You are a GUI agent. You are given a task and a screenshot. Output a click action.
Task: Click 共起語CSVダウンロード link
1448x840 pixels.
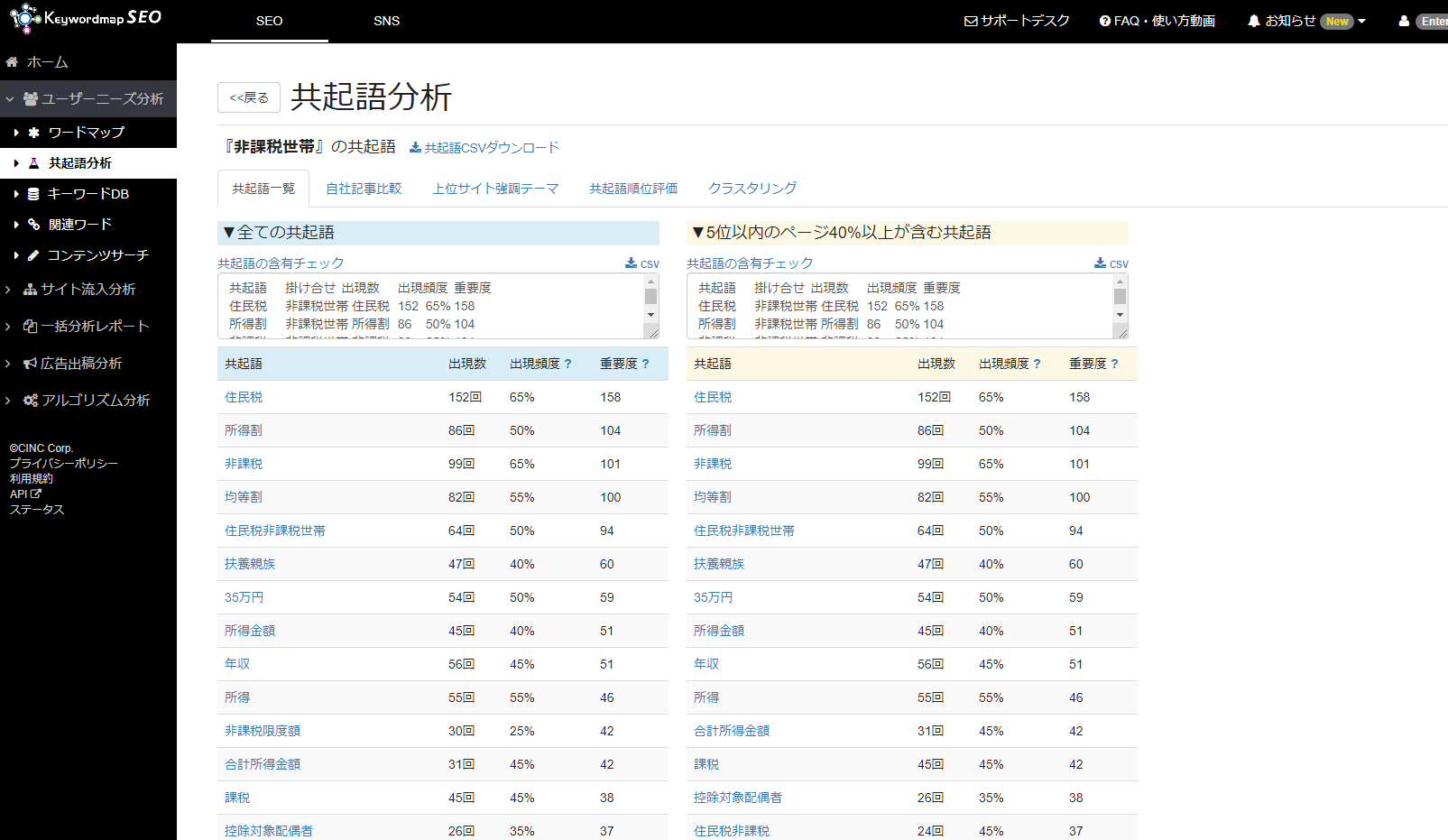point(484,147)
